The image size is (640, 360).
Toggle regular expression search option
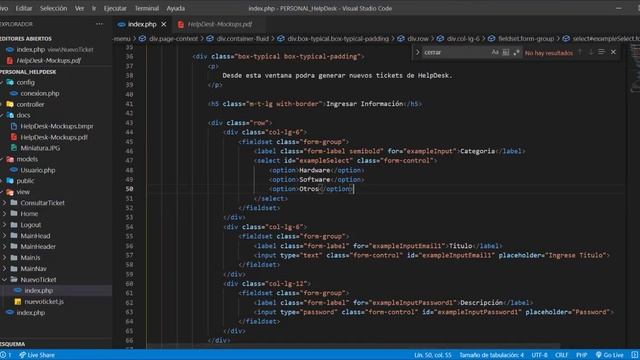pos(516,52)
